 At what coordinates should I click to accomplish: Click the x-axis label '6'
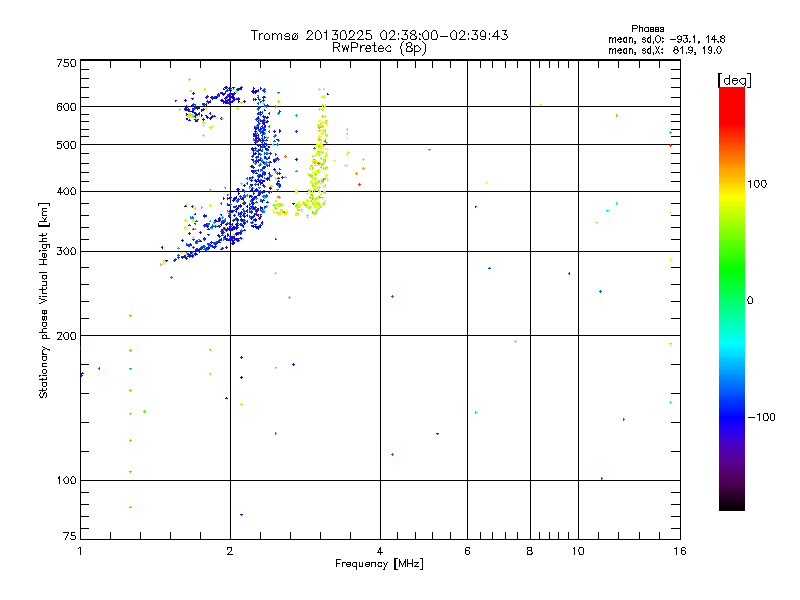467,551
